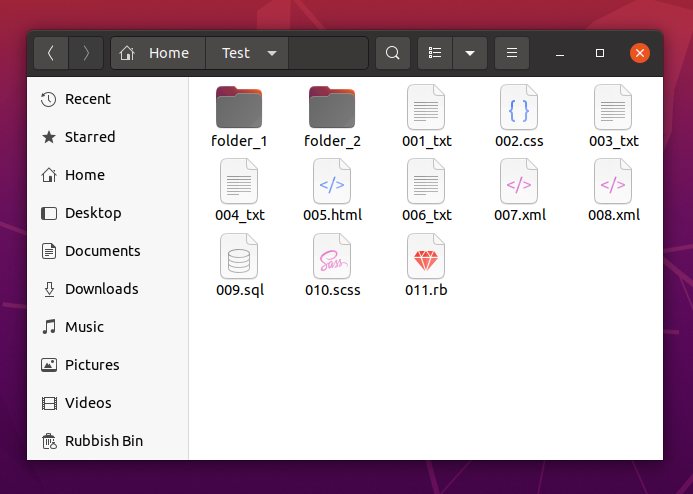Open Recent in the sidebar
Viewport: 693px width, 494px height.
point(108,99)
